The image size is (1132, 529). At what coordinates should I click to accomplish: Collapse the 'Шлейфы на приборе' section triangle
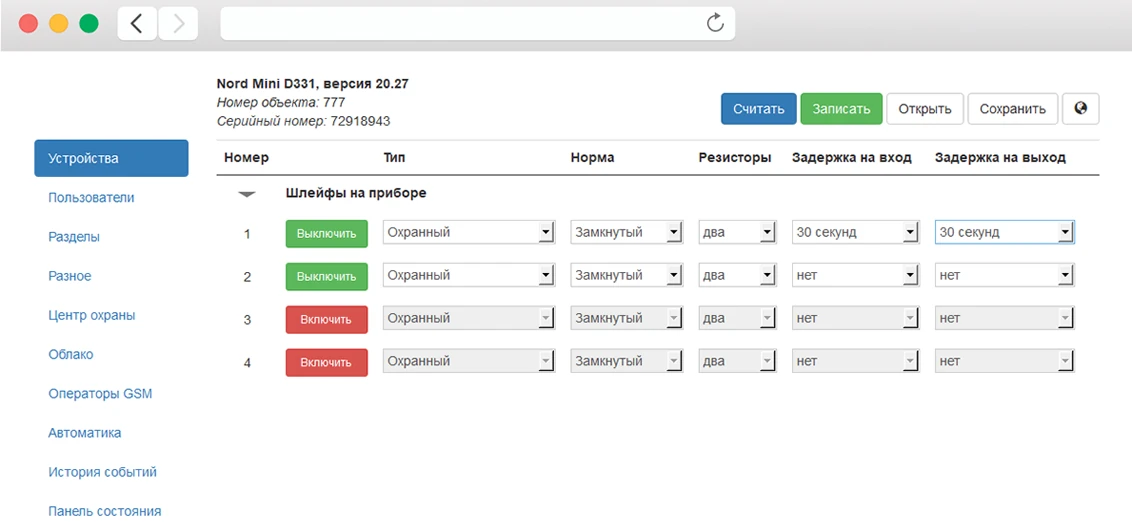click(247, 194)
